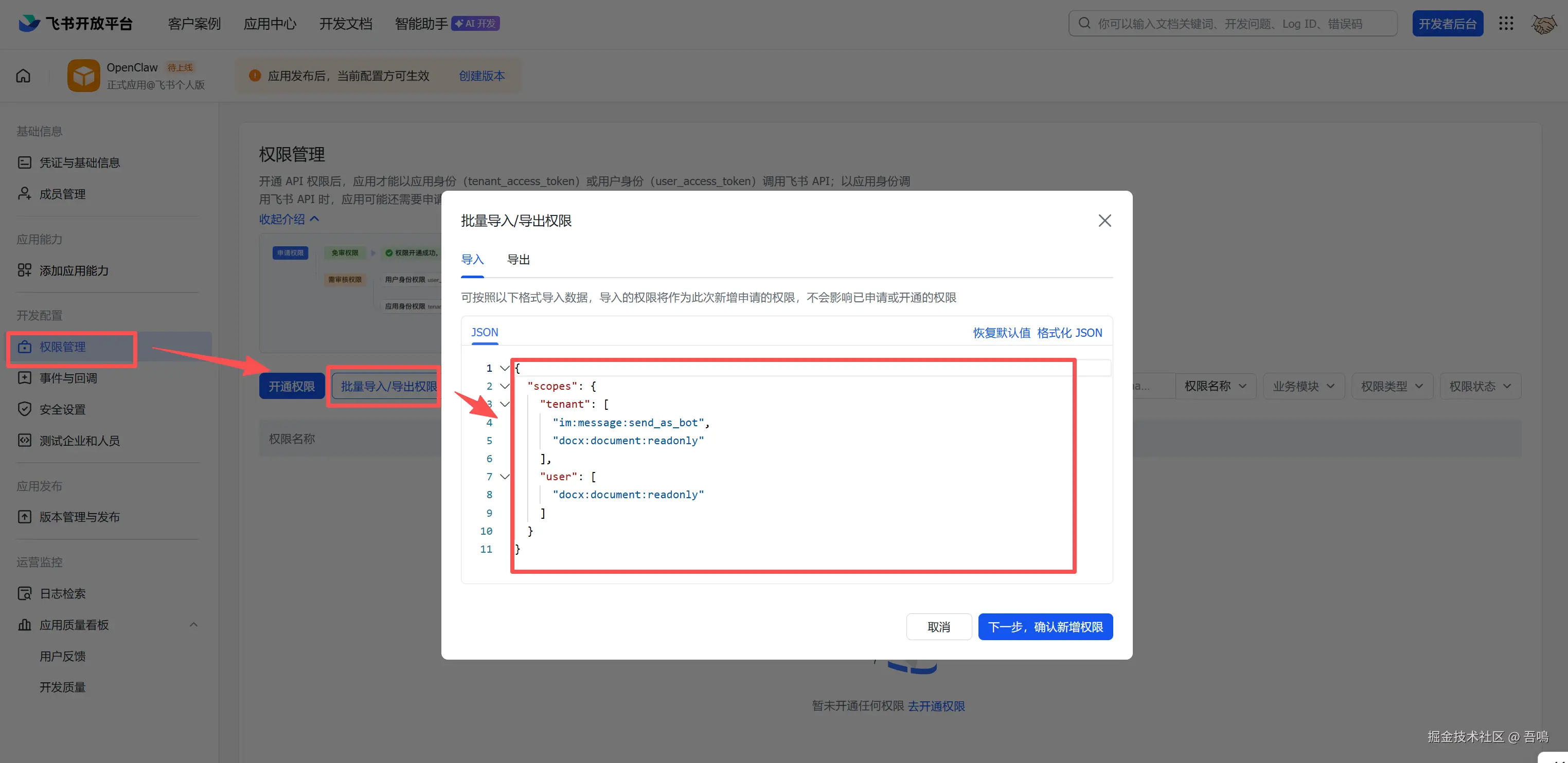The width and height of the screenshot is (1568, 763).
Task: Open the 开发文档 top menu
Action: 345,24
